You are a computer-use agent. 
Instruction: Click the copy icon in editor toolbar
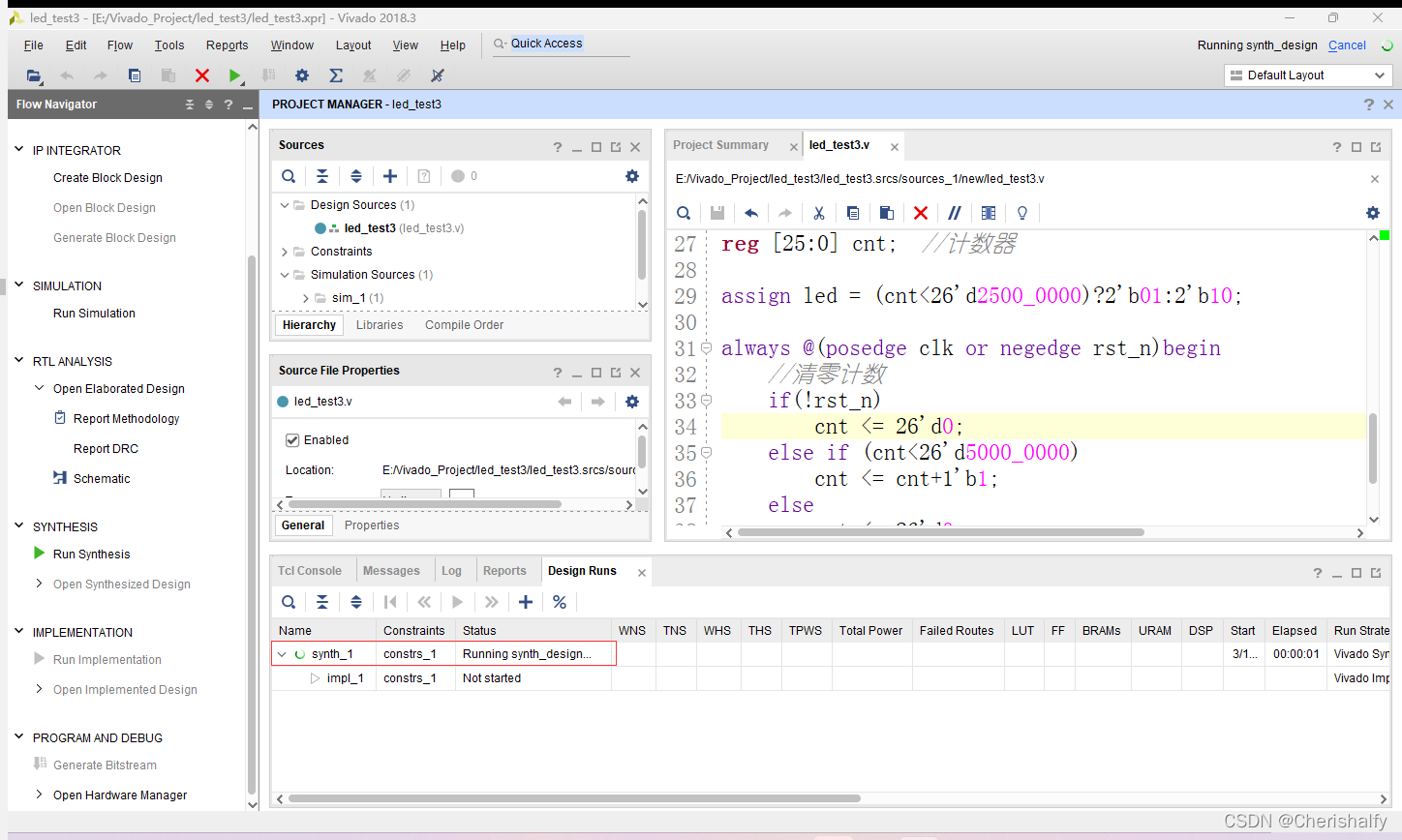(x=853, y=213)
